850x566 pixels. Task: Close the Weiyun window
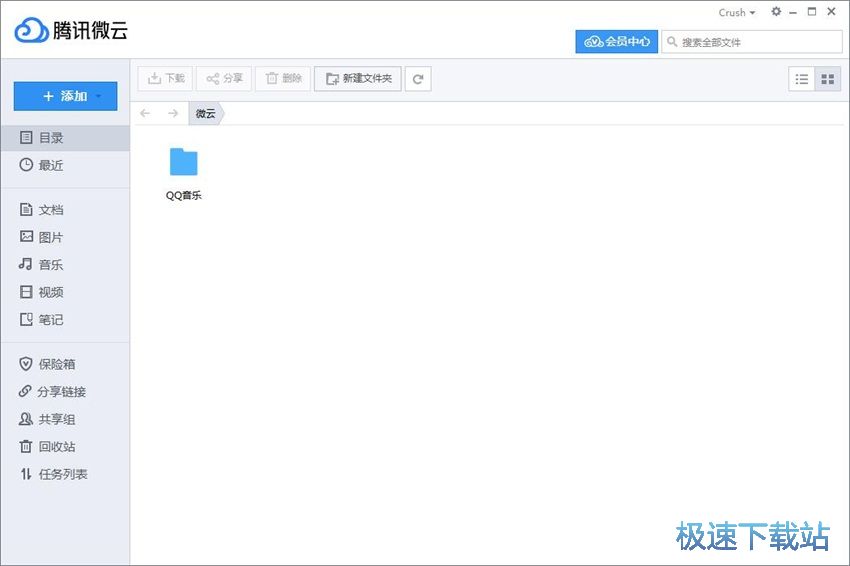pyautogui.click(x=831, y=11)
